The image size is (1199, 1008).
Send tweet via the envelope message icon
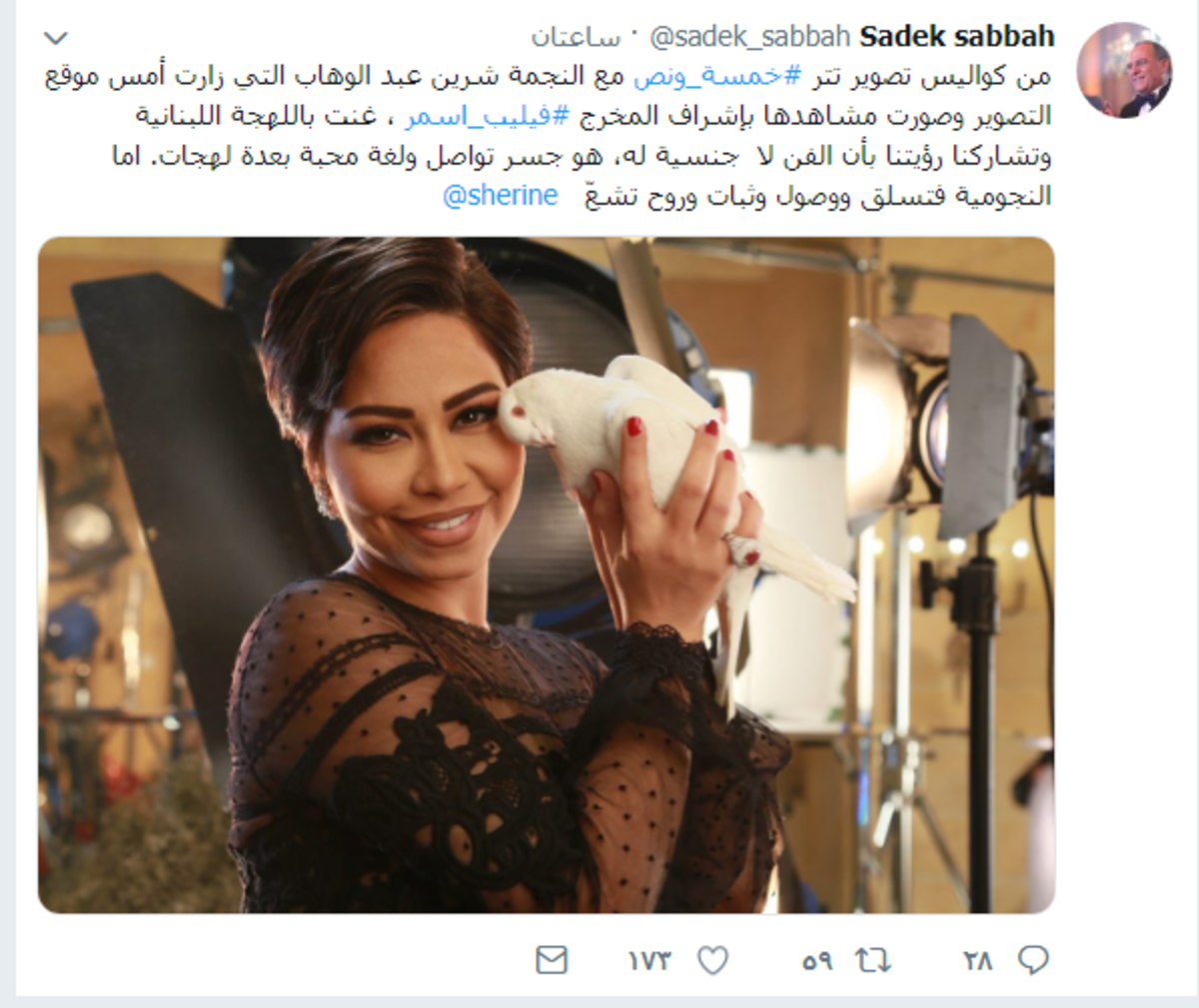[552, 961]
